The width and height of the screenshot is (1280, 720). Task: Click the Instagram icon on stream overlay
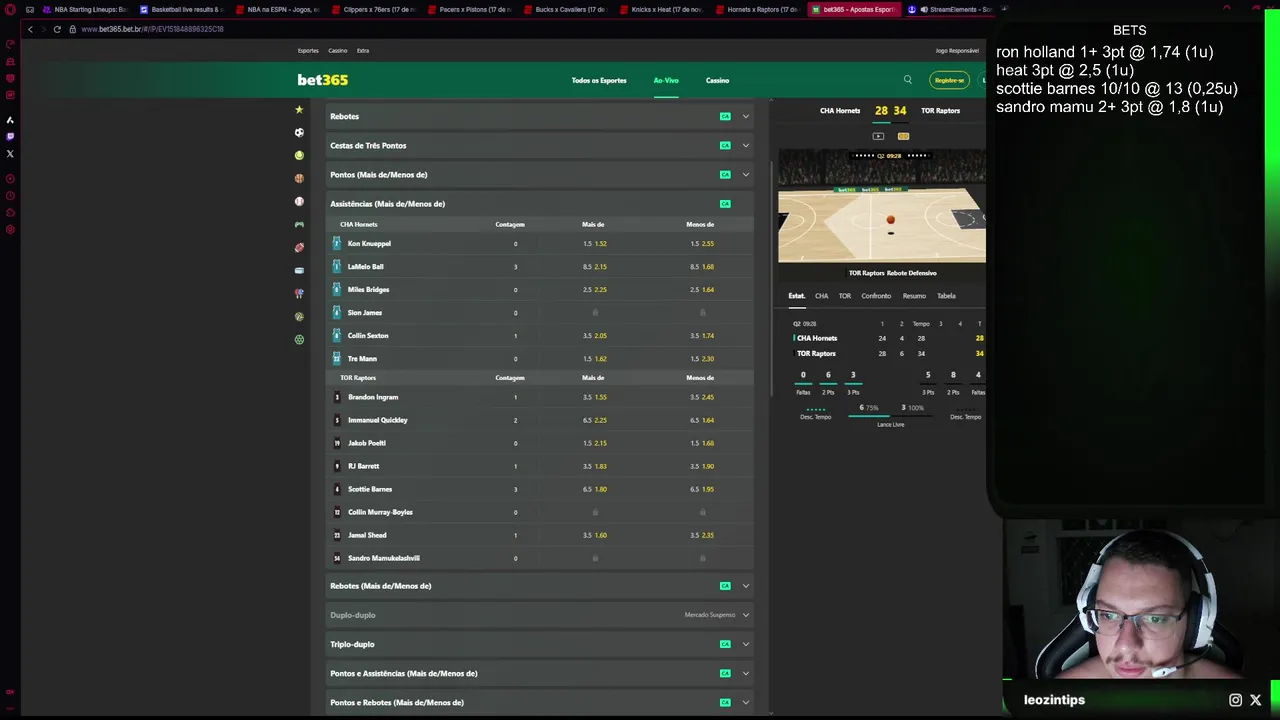1236,700
